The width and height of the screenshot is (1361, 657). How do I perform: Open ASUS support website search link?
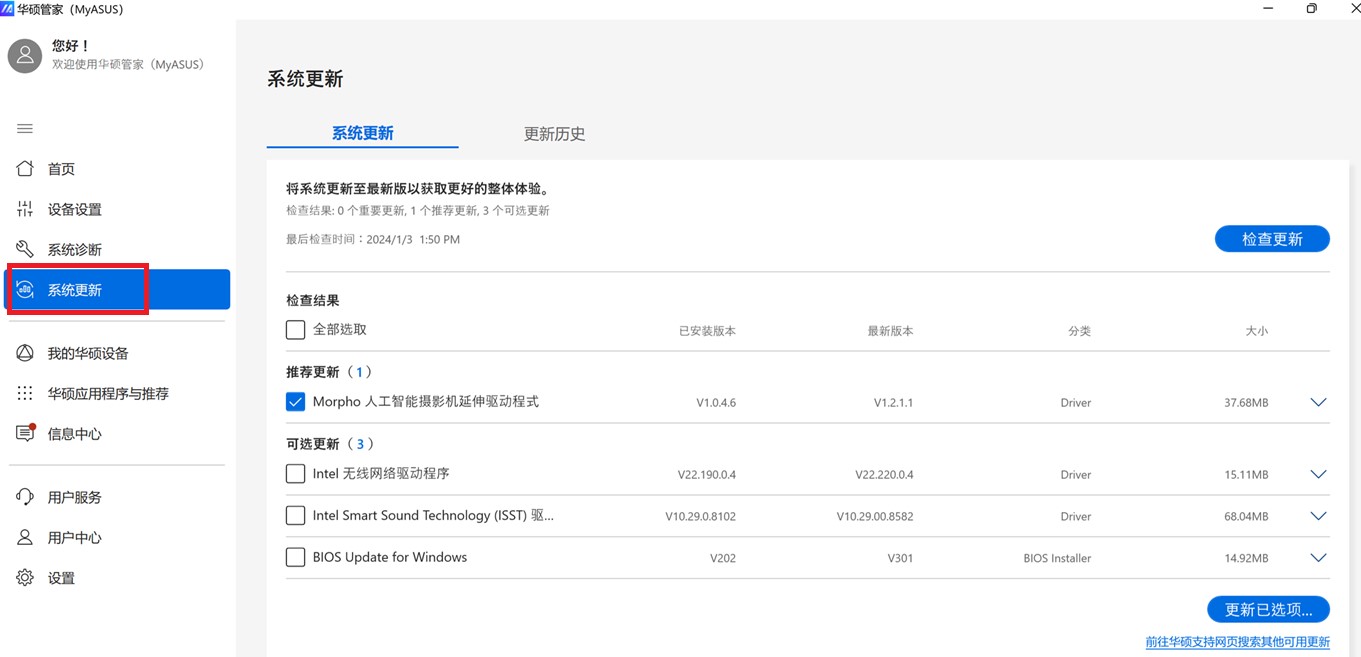1237,642
